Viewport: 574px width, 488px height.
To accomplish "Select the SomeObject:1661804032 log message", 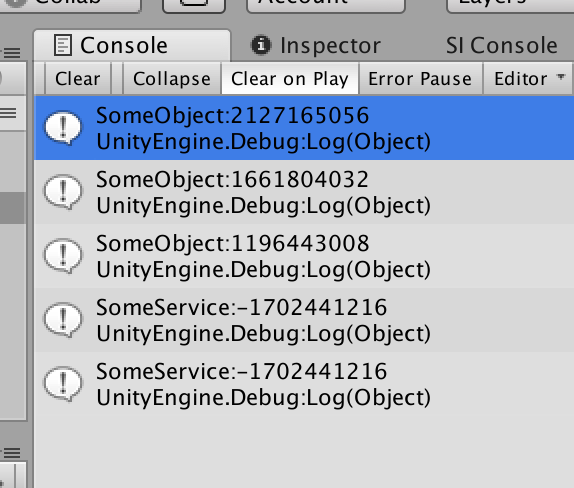I will click(x=304, y=192).
